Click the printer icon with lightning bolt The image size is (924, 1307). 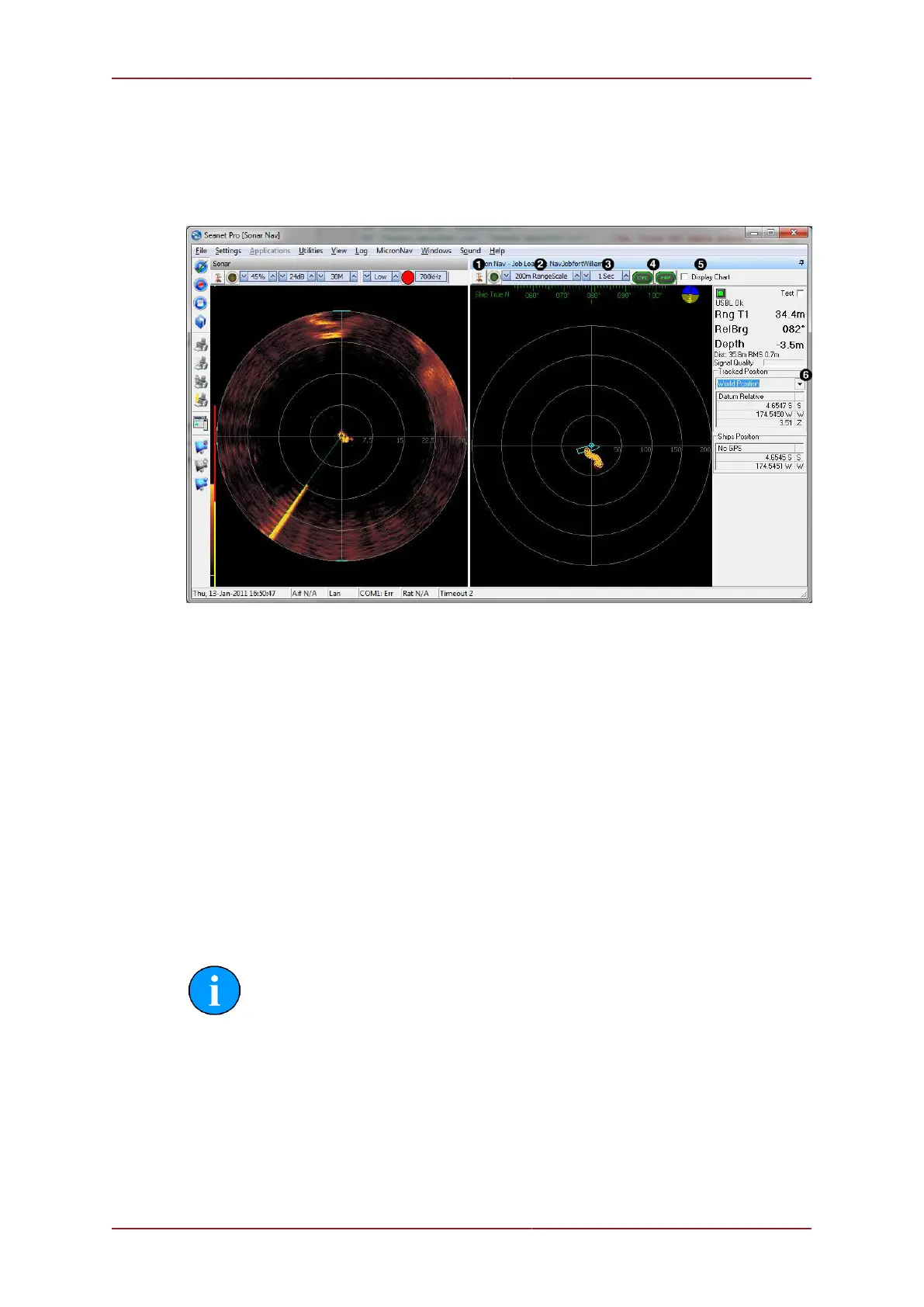tap(201, 400)
